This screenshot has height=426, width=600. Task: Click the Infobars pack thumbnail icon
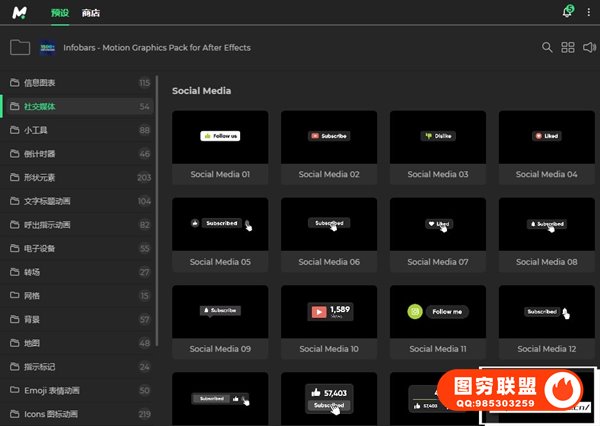pyautogui.click(x=48, y=47)
